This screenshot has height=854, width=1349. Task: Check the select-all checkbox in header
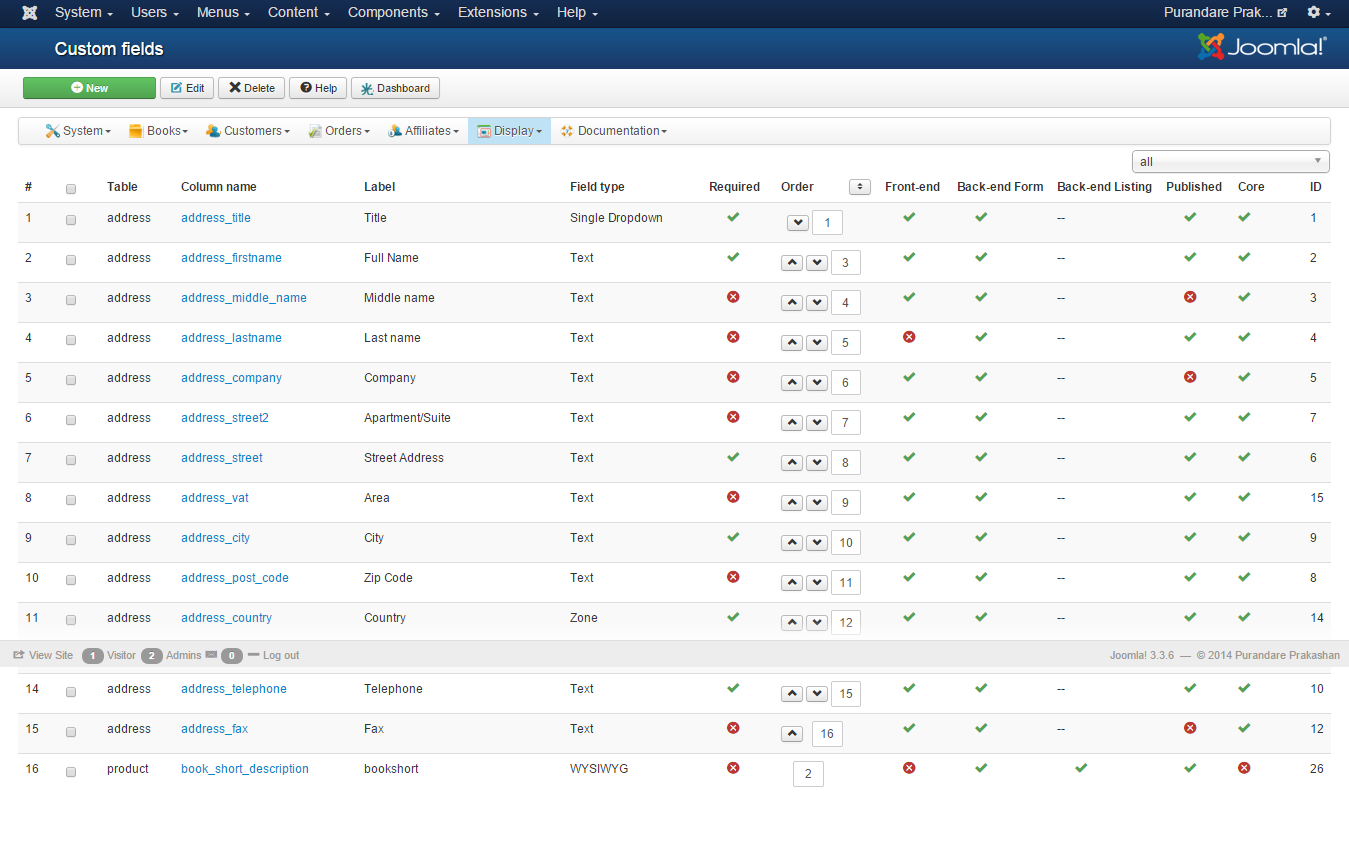71,189
